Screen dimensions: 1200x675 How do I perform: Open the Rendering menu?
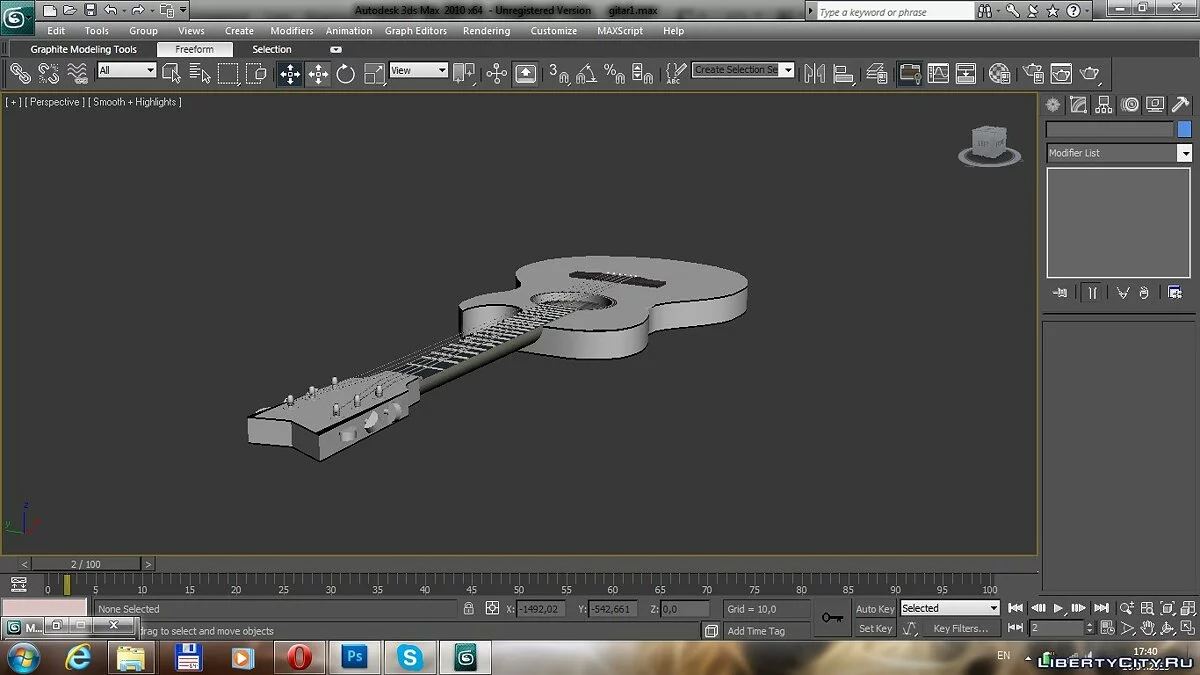tap(486, 31)
